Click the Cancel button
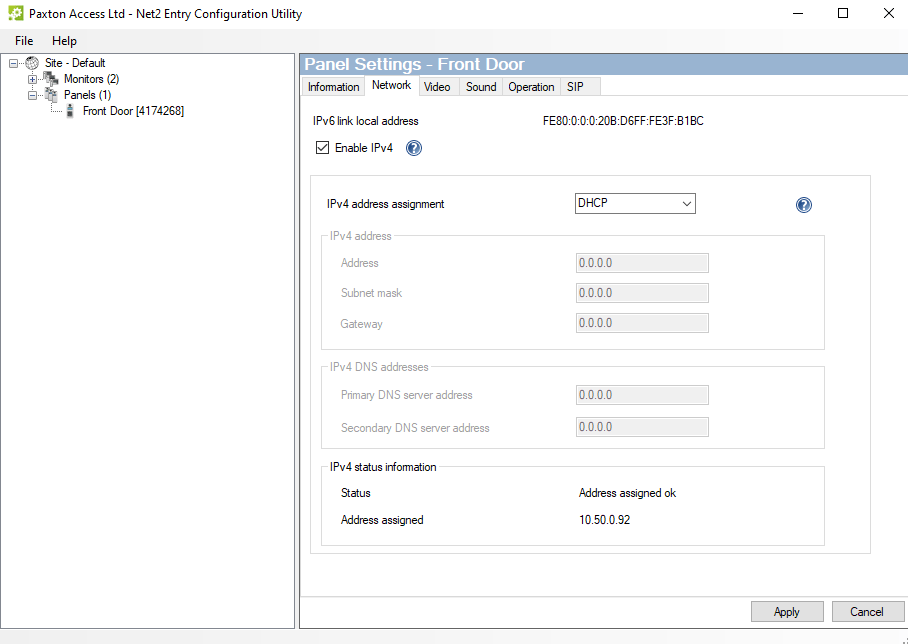The image size is (908, 644). 867,612
